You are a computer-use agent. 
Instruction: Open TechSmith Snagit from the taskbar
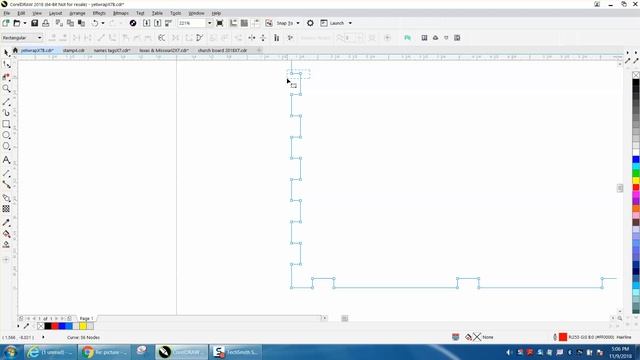[236, 352]
